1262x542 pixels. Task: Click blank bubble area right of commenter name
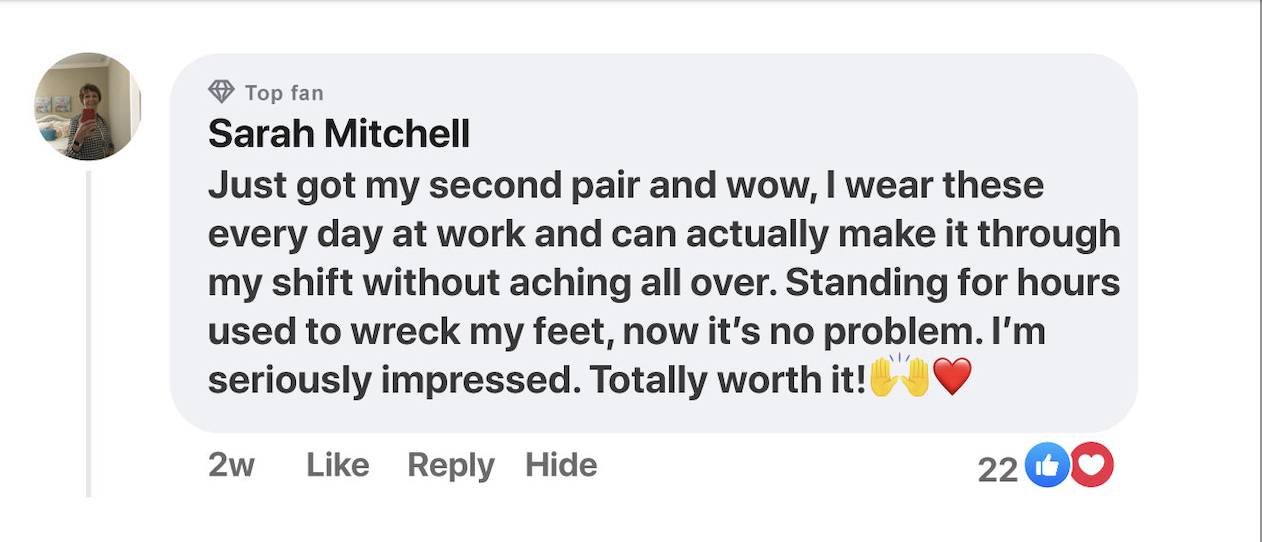[x=800, y=134]
